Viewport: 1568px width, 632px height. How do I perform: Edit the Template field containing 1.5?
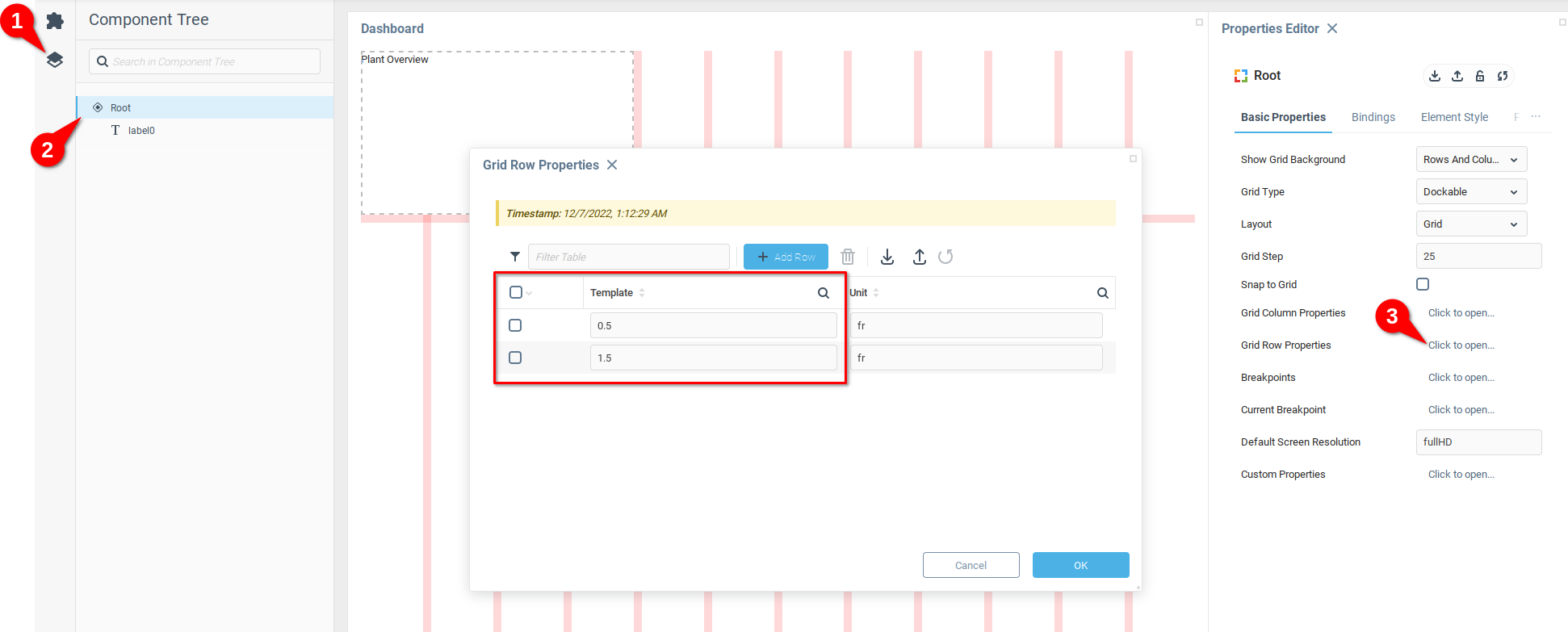coord(713,358)
